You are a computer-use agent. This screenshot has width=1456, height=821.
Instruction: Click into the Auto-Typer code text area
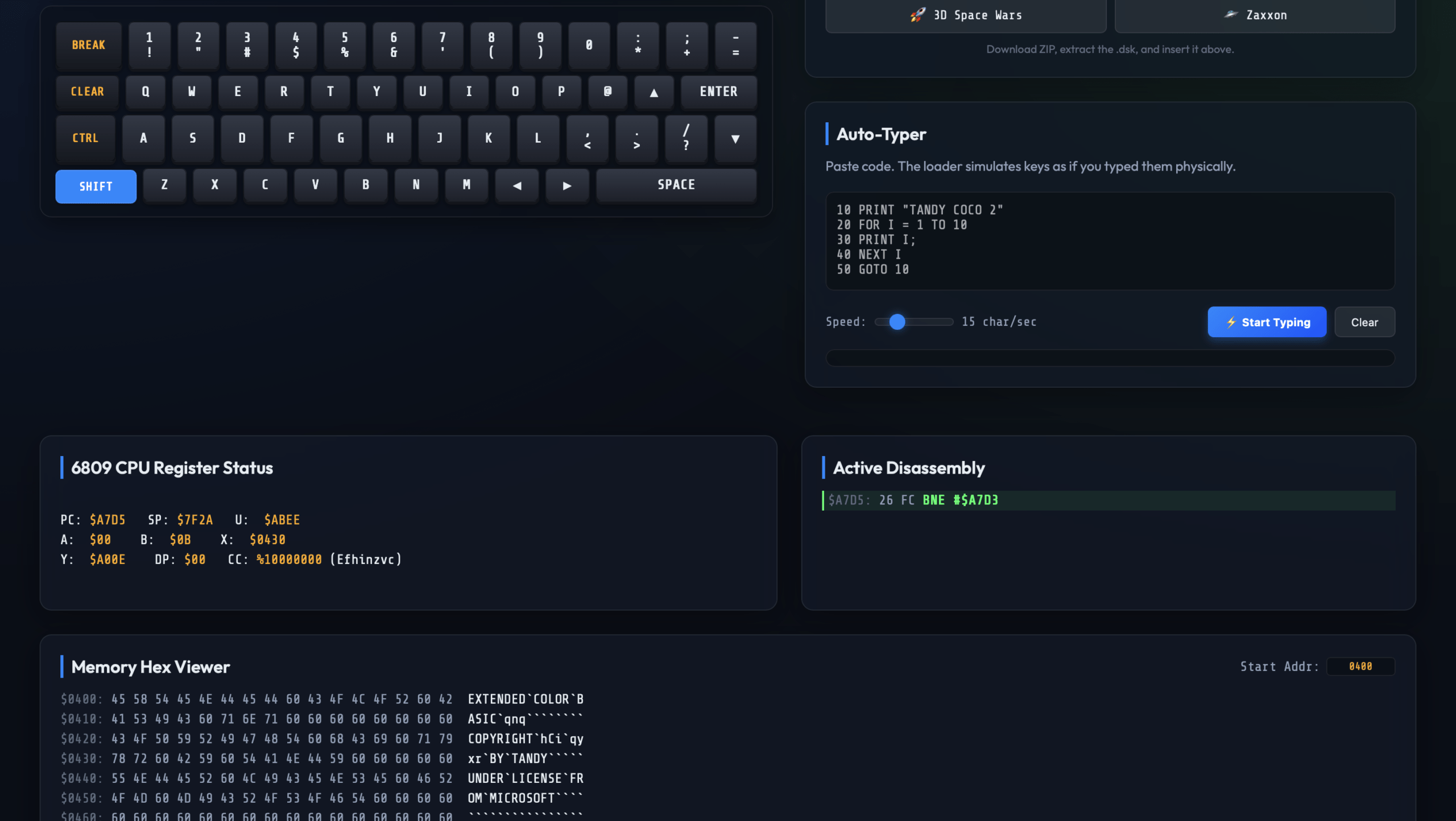point(1110,241)
